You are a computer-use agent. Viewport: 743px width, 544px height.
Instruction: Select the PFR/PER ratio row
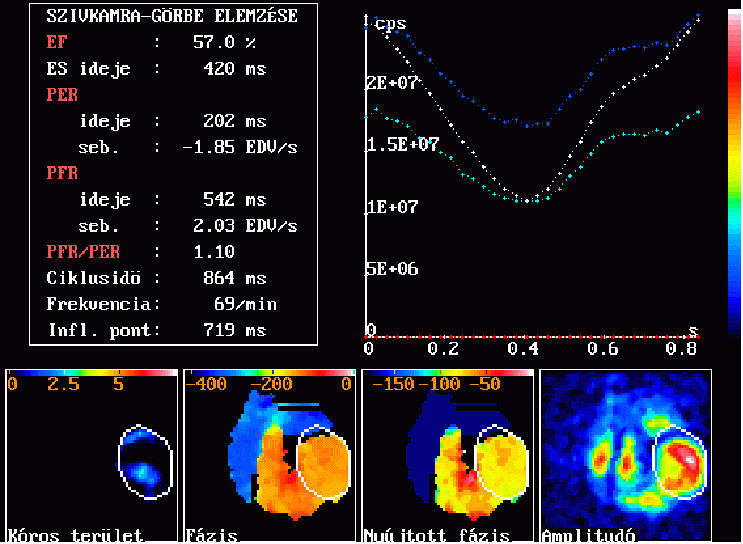click(140, 252)
